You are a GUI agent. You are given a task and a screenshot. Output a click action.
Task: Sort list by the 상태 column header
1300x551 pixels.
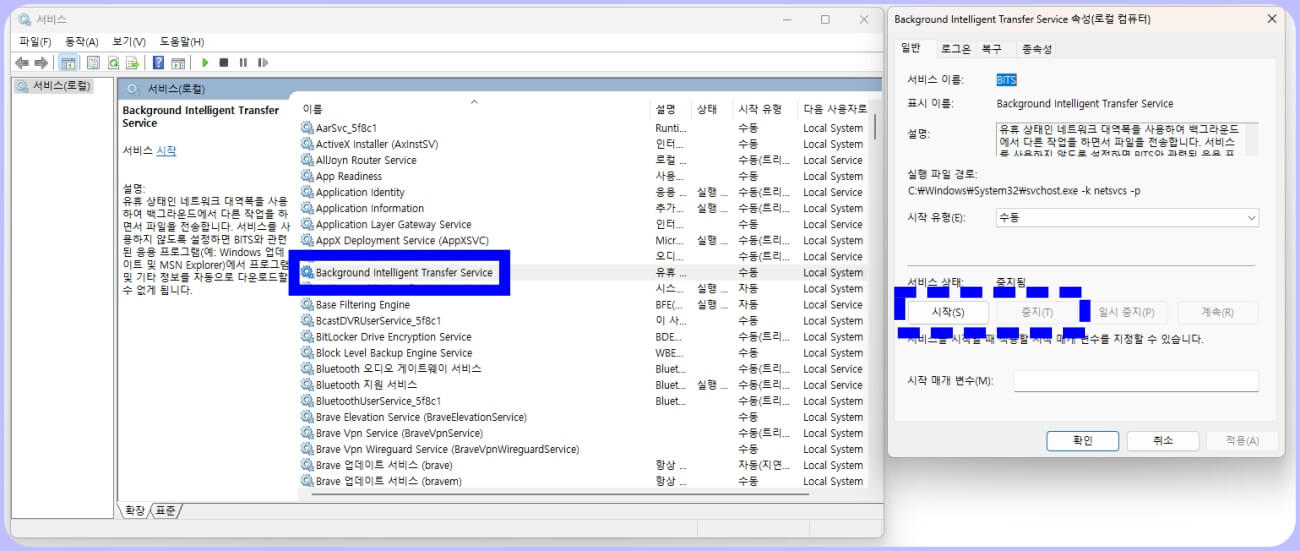point(711,109)
